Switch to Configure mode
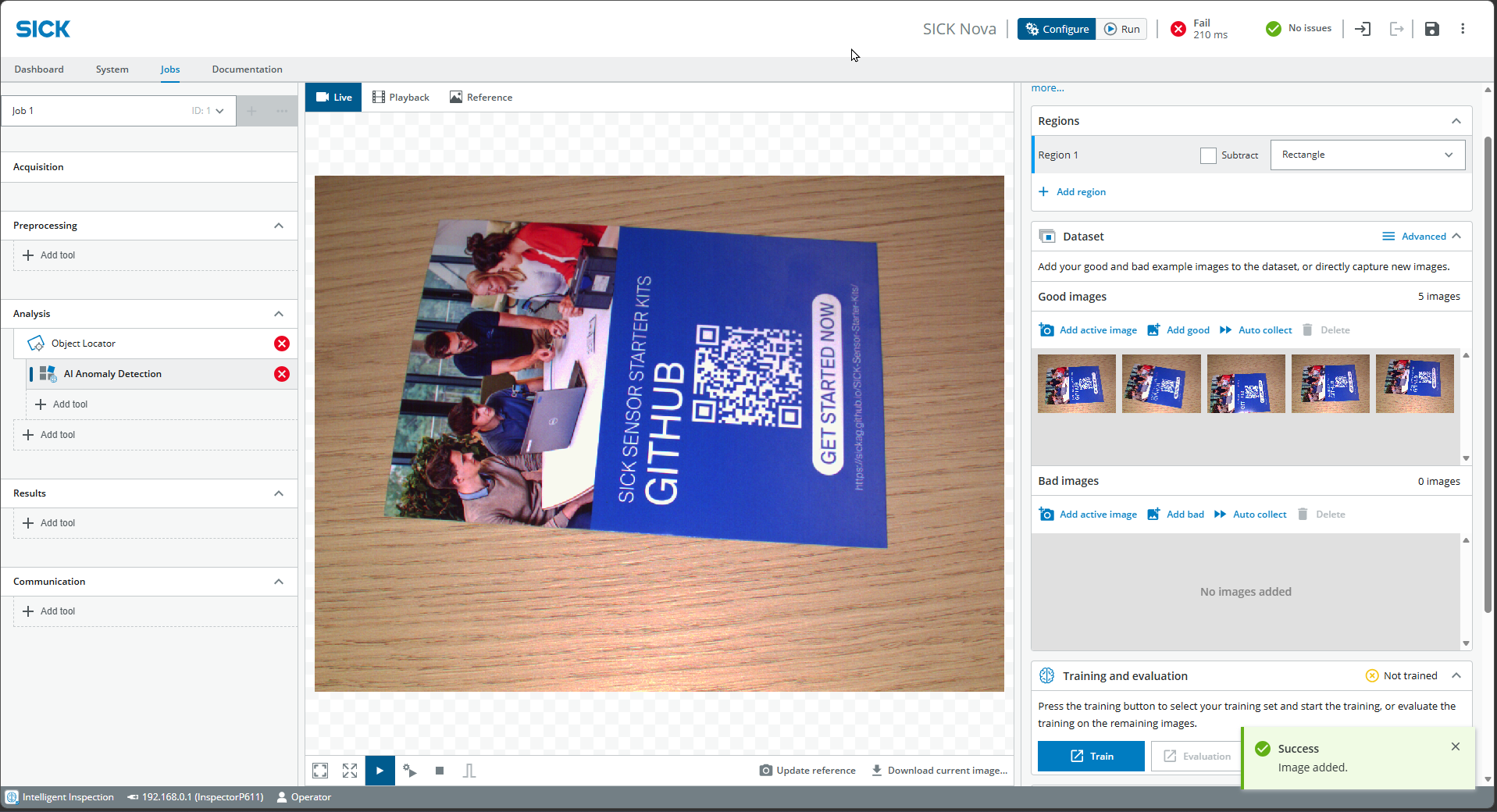 [1057, 29]
